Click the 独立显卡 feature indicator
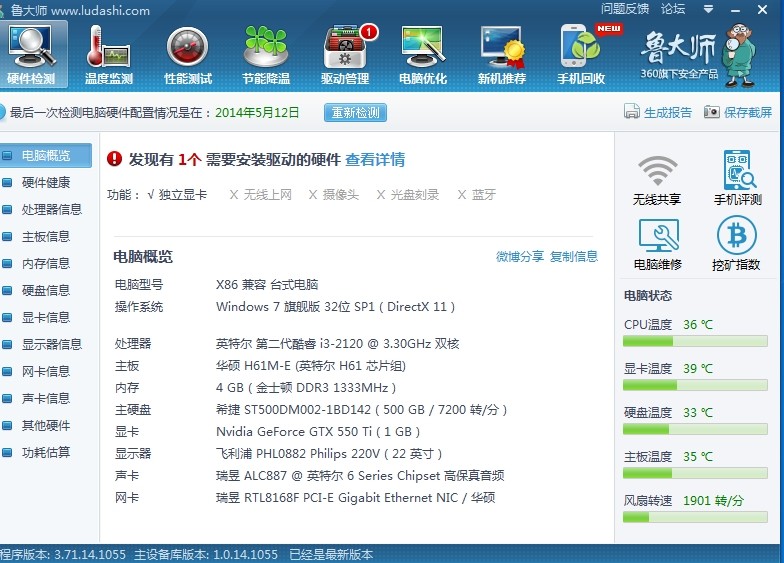Image resolution: width=784 pixels, height=563 pixels. pos(177,194)
